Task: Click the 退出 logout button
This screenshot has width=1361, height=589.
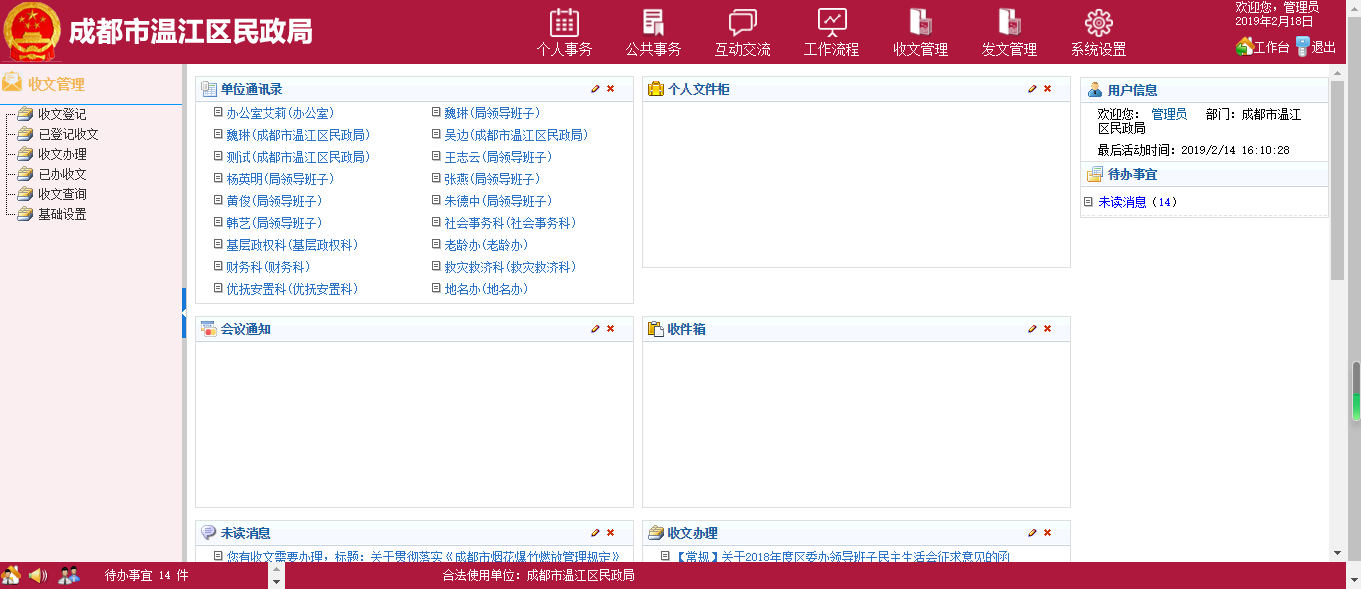Action: [1316, 47]
